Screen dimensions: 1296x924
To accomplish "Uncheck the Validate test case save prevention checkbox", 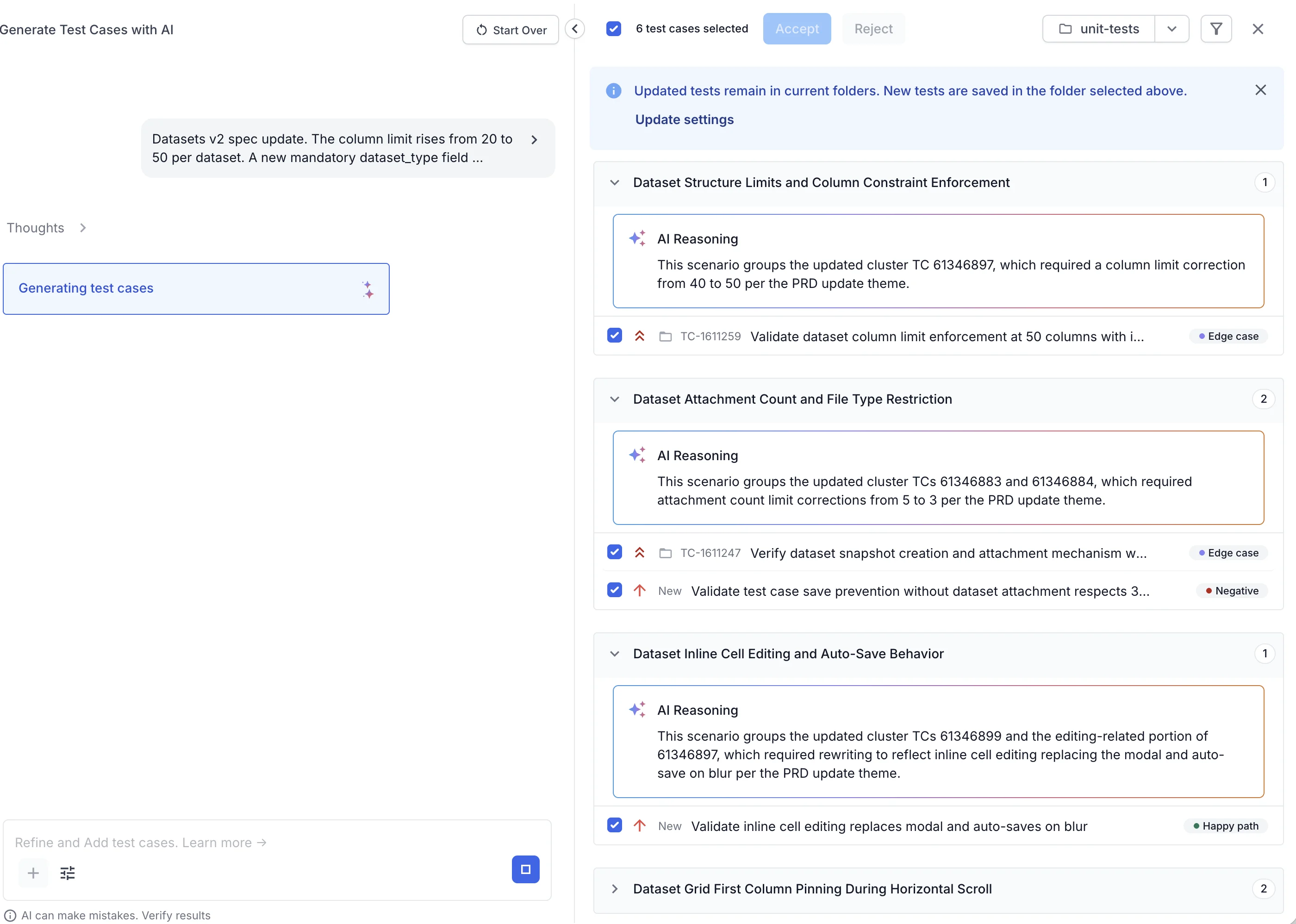I will 614,590.
